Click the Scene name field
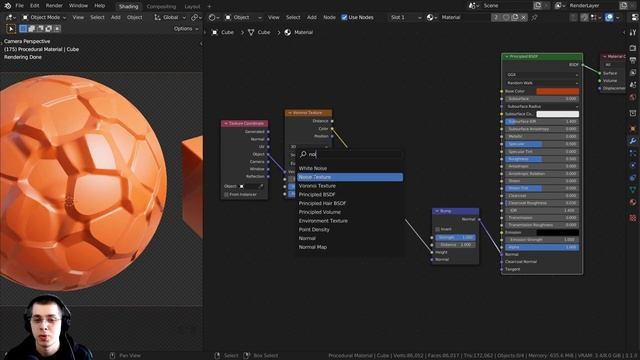The height and width of the screenshot is (360, 640). click(x=506, y=6)
